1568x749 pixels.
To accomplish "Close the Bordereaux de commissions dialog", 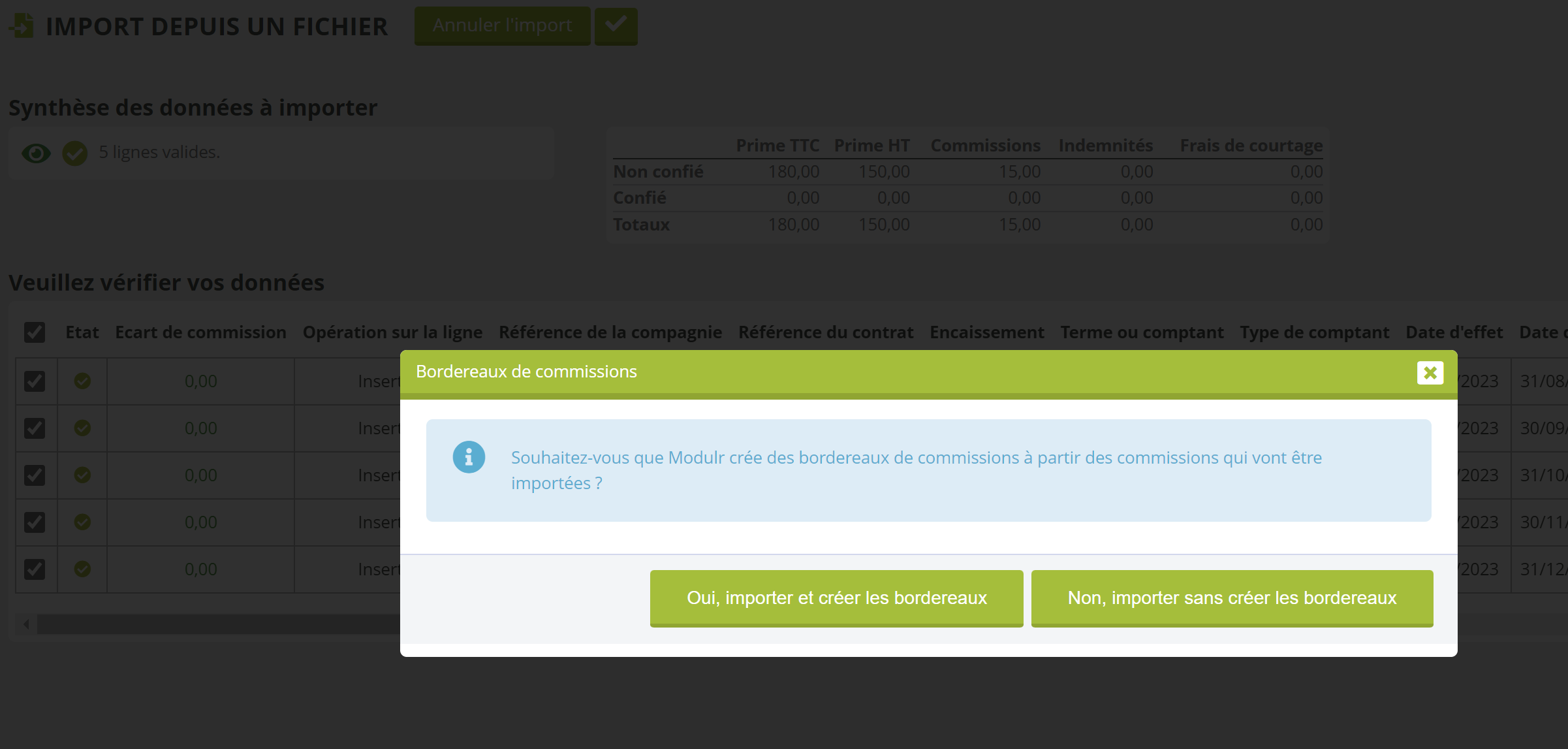I will (x=1430, y=372).
